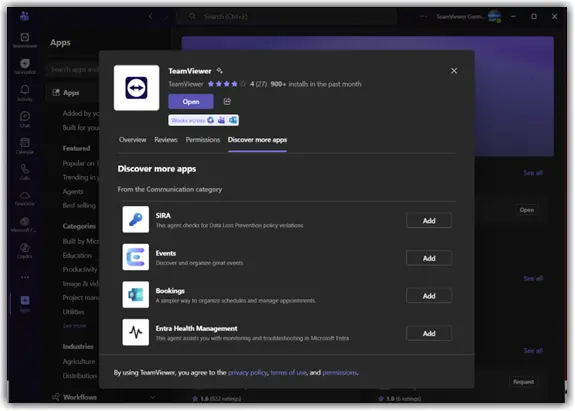Focus the top Search (Ctrl+E) box

click(x=286, y=16)
